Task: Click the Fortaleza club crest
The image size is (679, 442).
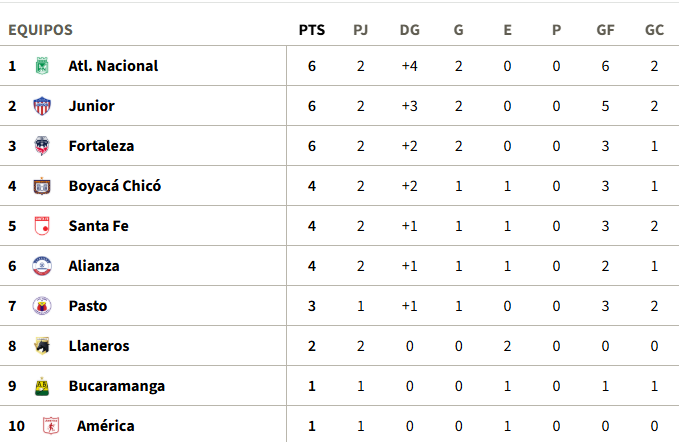Action: [42, 146]
